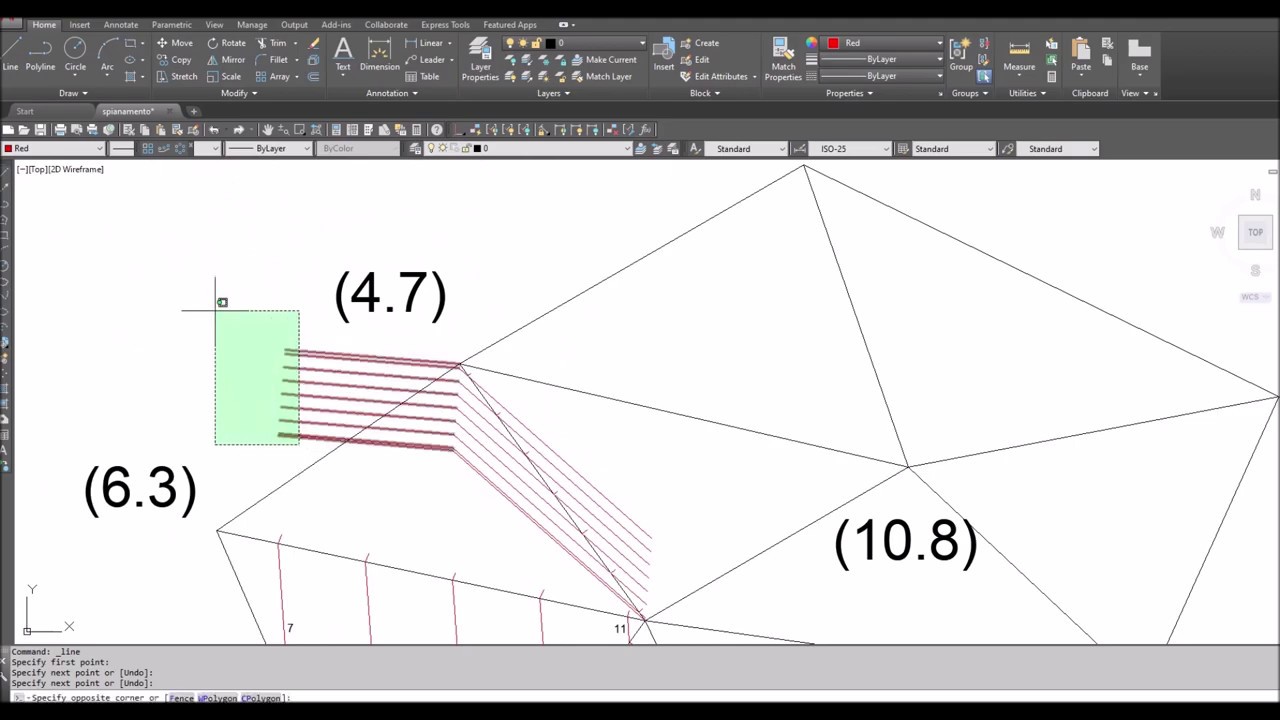This screenshot has width=1280, height=720.
Task: Click the Copy command in Modify
Action: point(173,60)
